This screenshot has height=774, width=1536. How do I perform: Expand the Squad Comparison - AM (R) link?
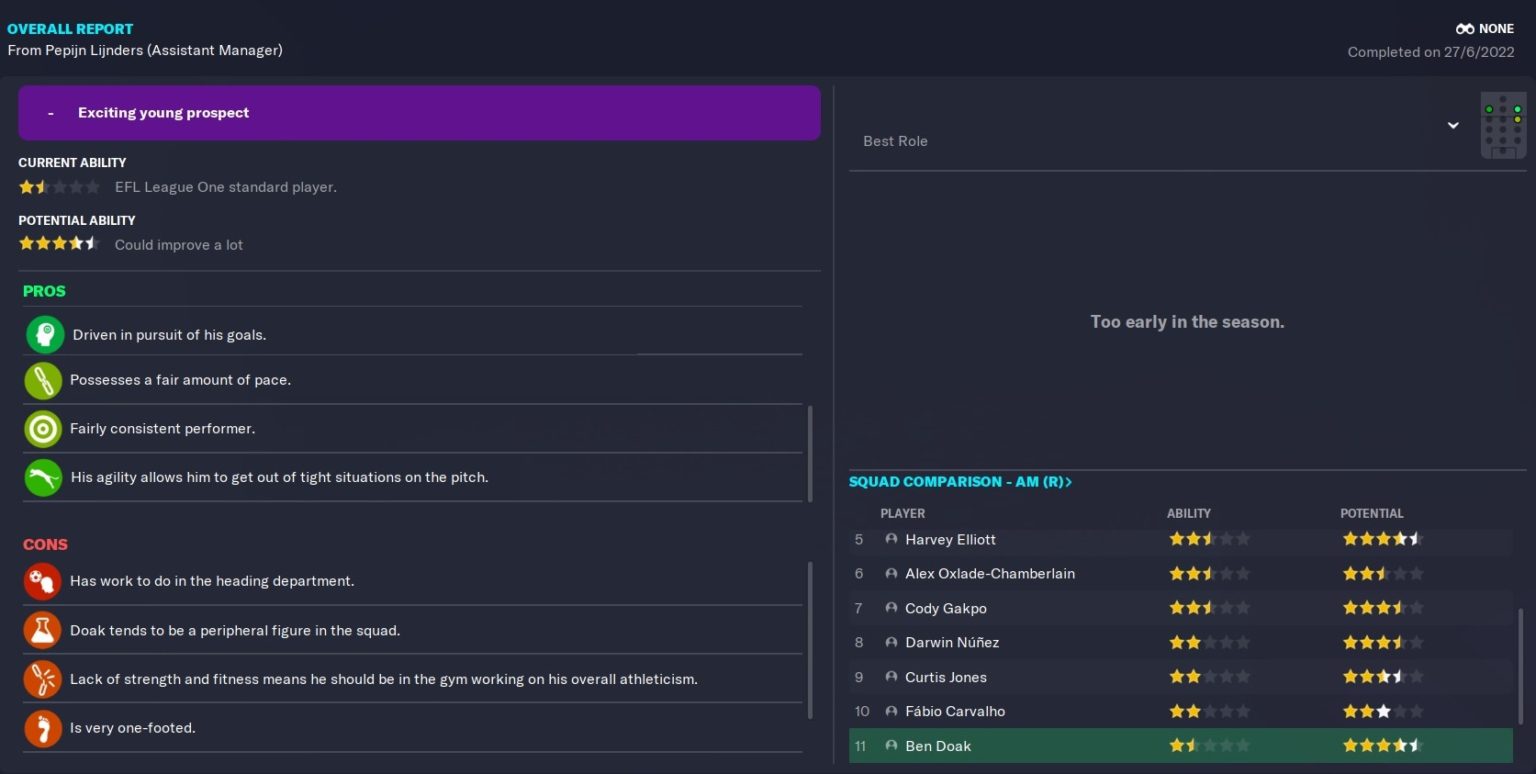pyautogui.click(x=960, y=482)
